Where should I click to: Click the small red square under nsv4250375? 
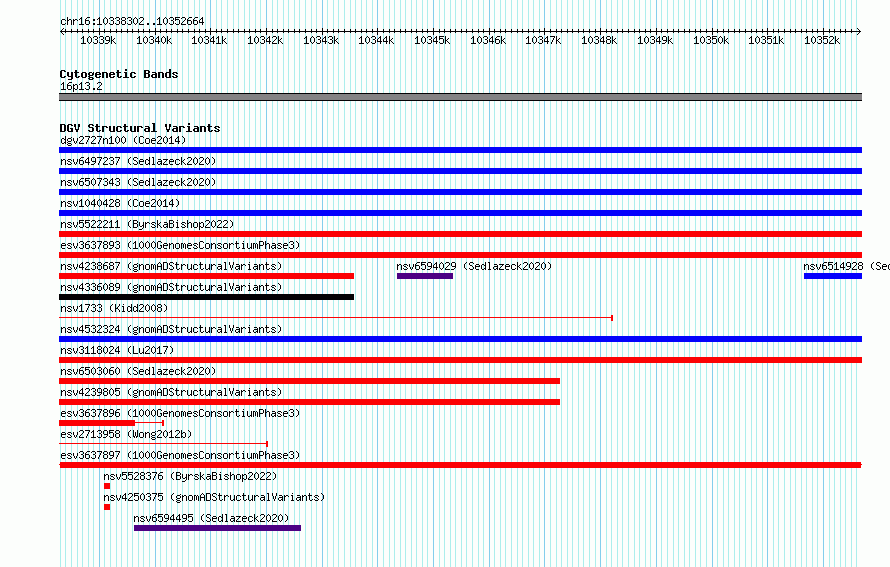pyautogui.click(x=107, y=507)
